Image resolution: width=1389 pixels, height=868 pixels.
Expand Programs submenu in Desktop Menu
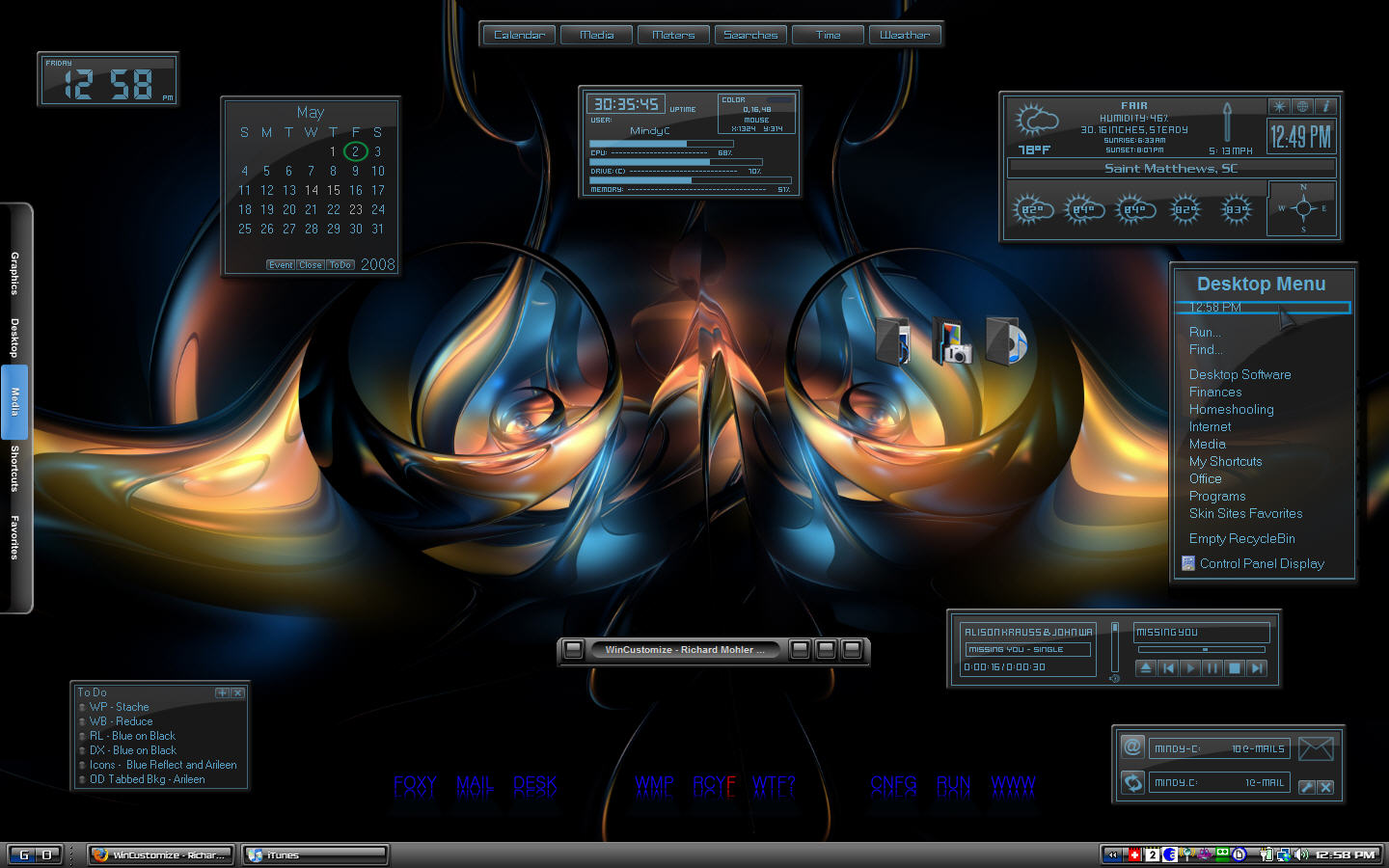pyautogui.click(x=1217, y=496)
